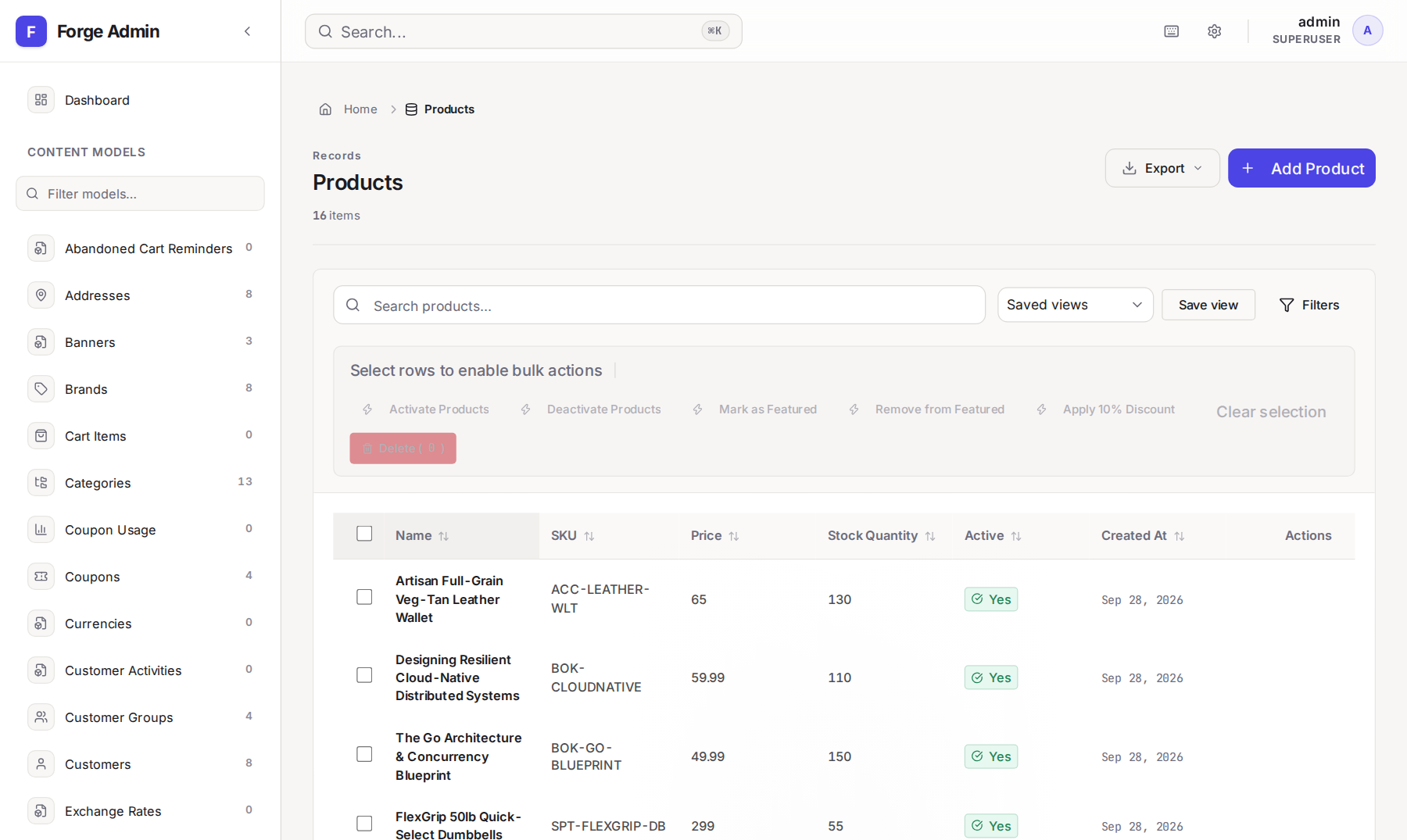Sort by Price column
This screenshot has height=840, width=1407.
(x=714, y=536)
